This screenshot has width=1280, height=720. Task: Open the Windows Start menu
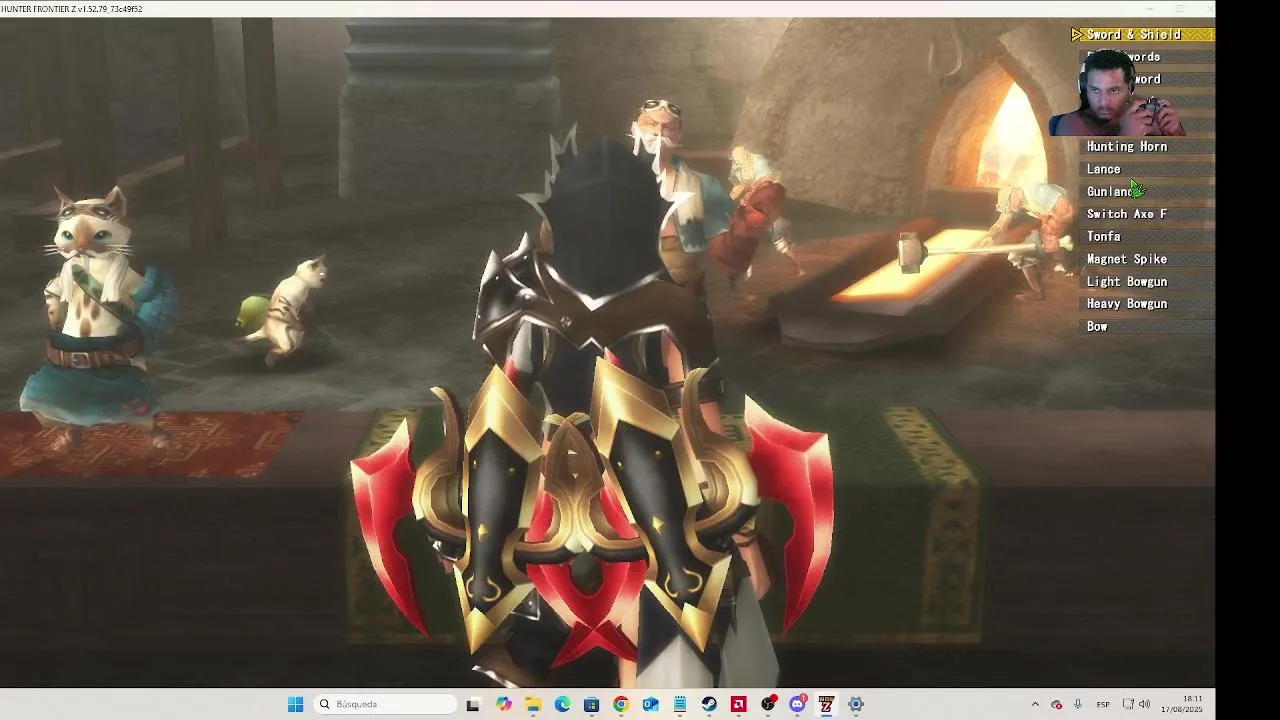(295, 704)
